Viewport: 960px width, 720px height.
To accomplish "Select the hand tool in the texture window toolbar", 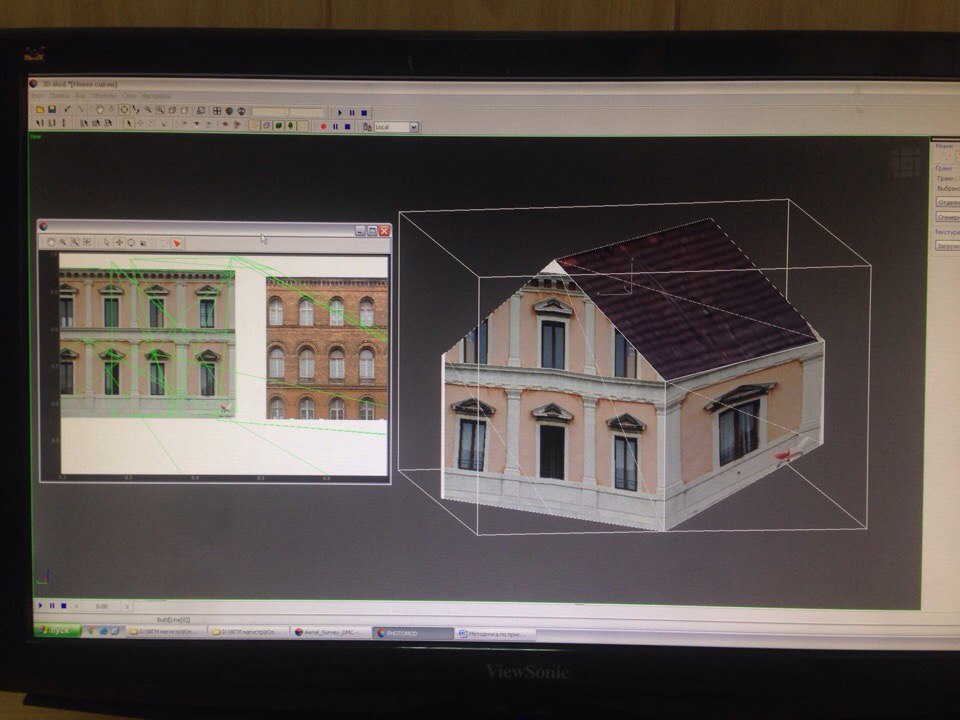I will tap(51, 242).
